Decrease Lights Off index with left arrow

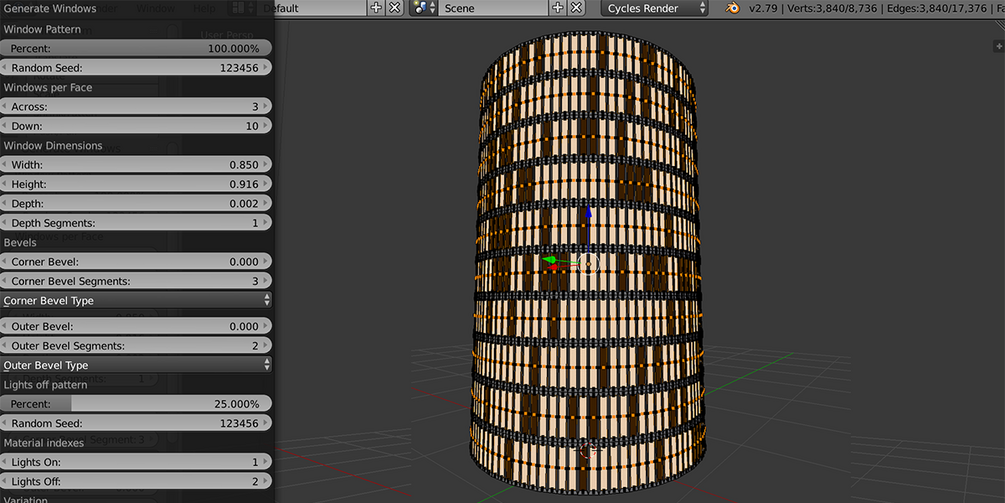coord(5,481)
